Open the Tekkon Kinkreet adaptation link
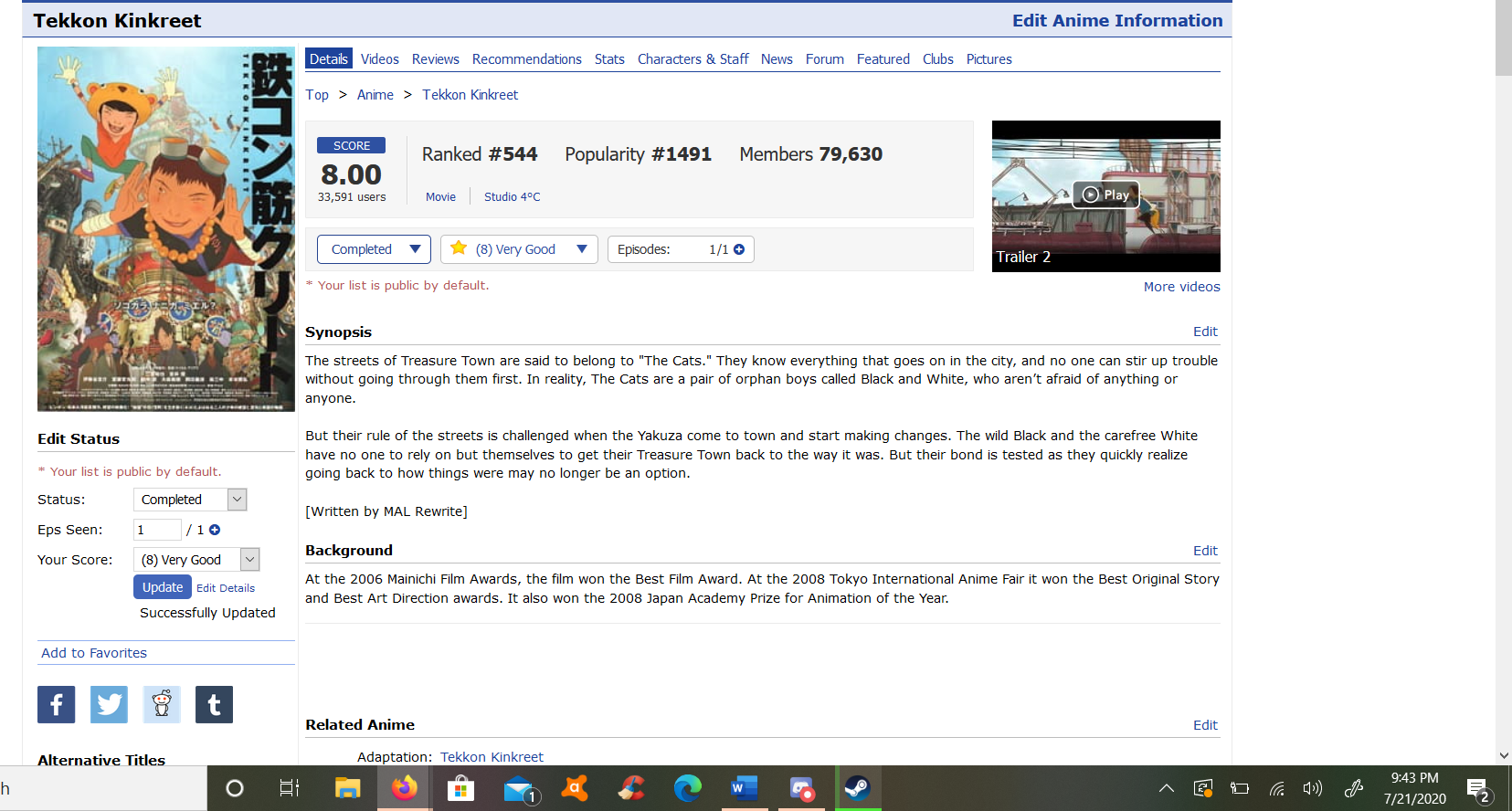1512x811 pixels. [x=492, y=757]
